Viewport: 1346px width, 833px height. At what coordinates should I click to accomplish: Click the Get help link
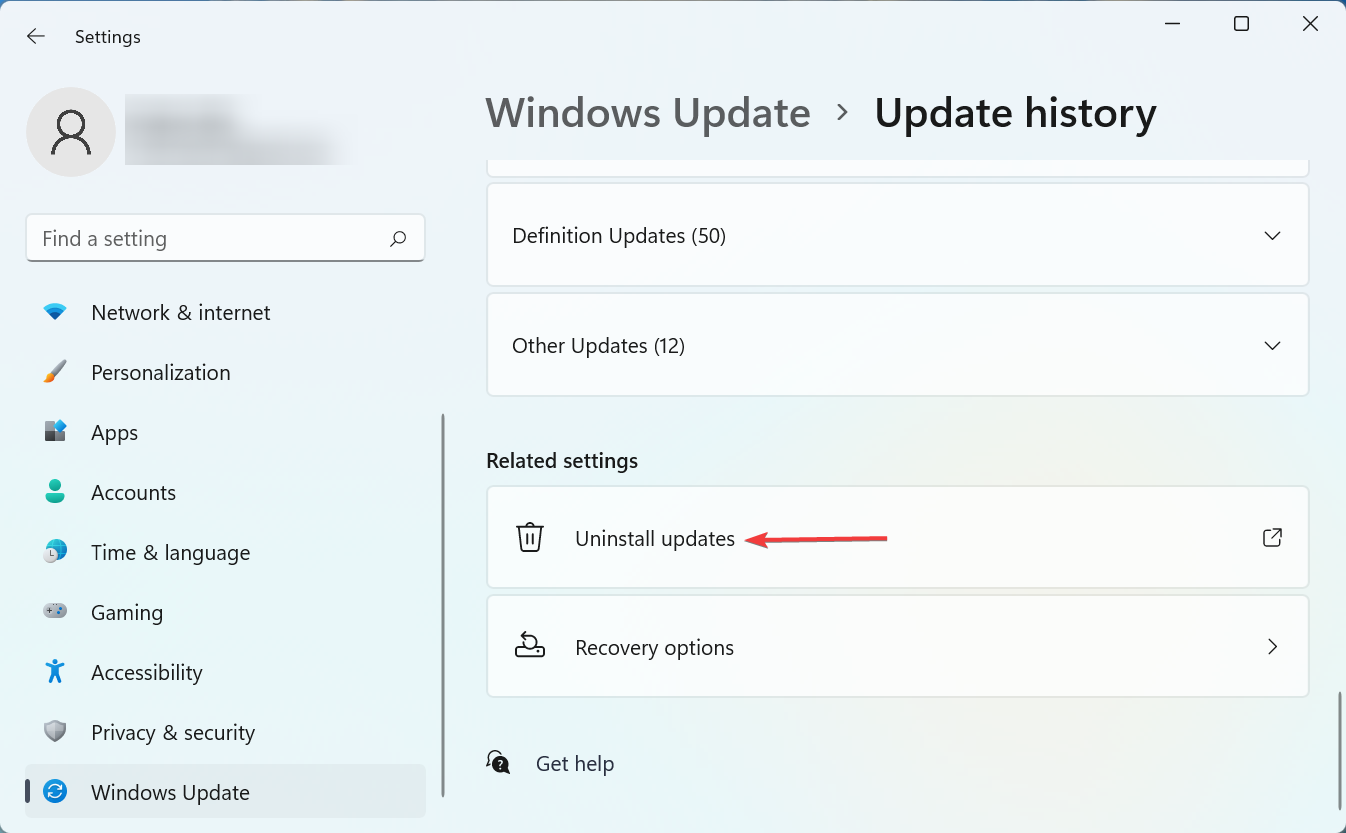coord(575,764)
